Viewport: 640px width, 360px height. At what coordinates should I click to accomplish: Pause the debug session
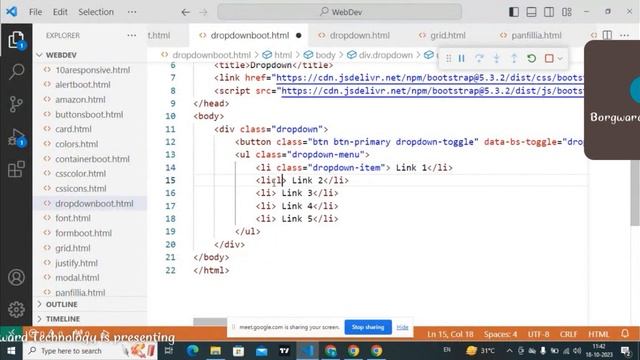462,58
